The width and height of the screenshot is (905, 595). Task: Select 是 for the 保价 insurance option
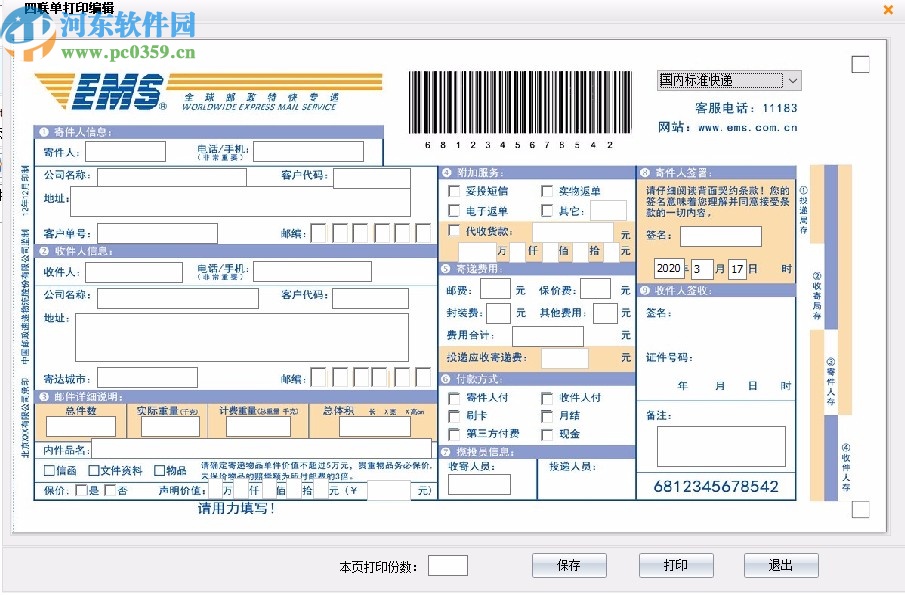coord(81,491)
